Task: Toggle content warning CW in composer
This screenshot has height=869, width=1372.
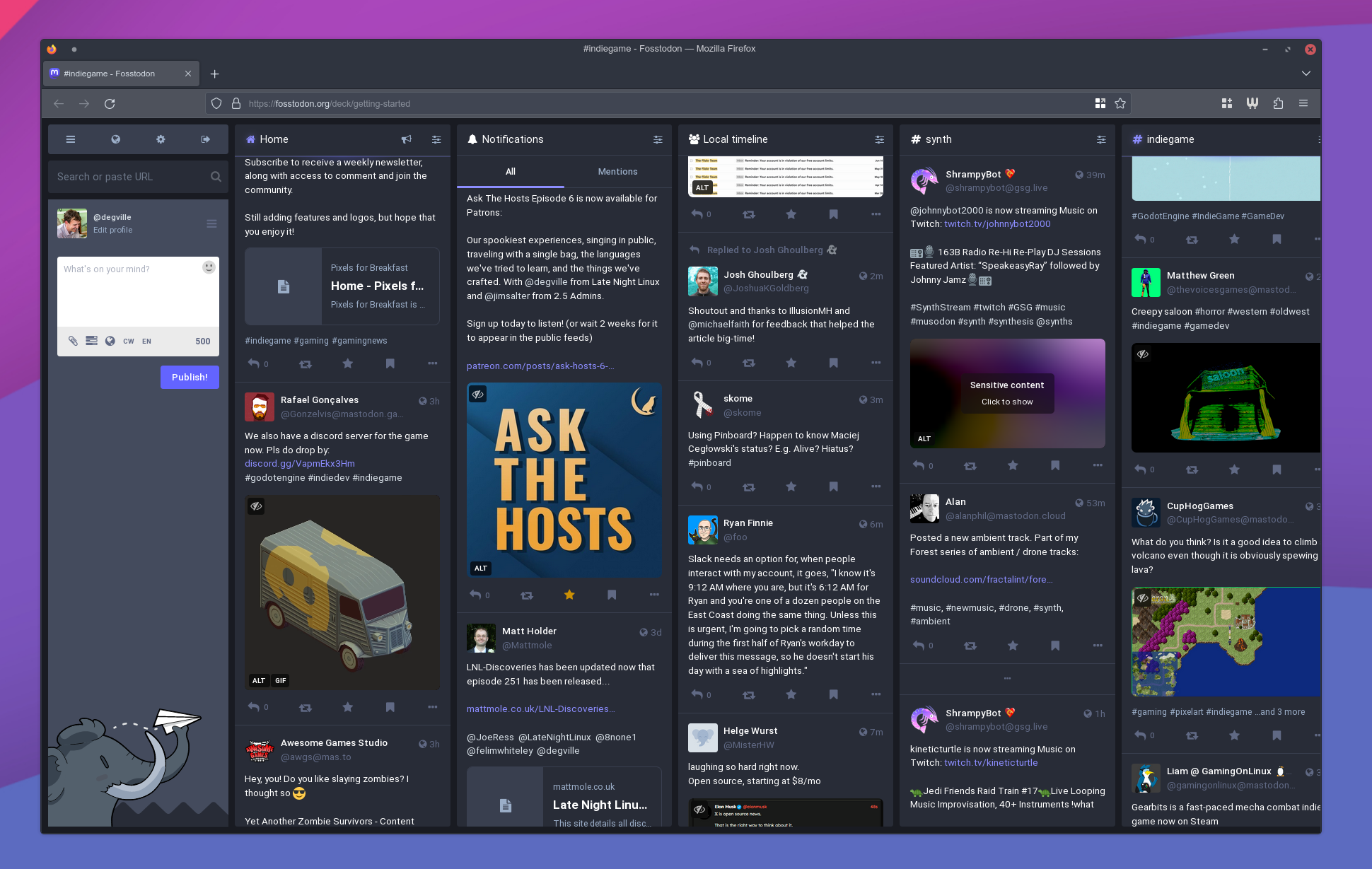Action: [x=128, y=341]
